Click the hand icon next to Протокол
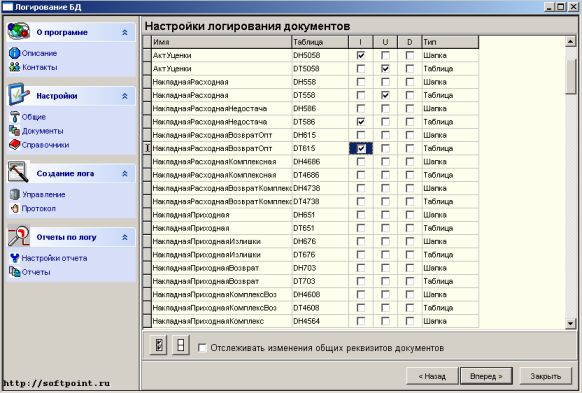 14,208
